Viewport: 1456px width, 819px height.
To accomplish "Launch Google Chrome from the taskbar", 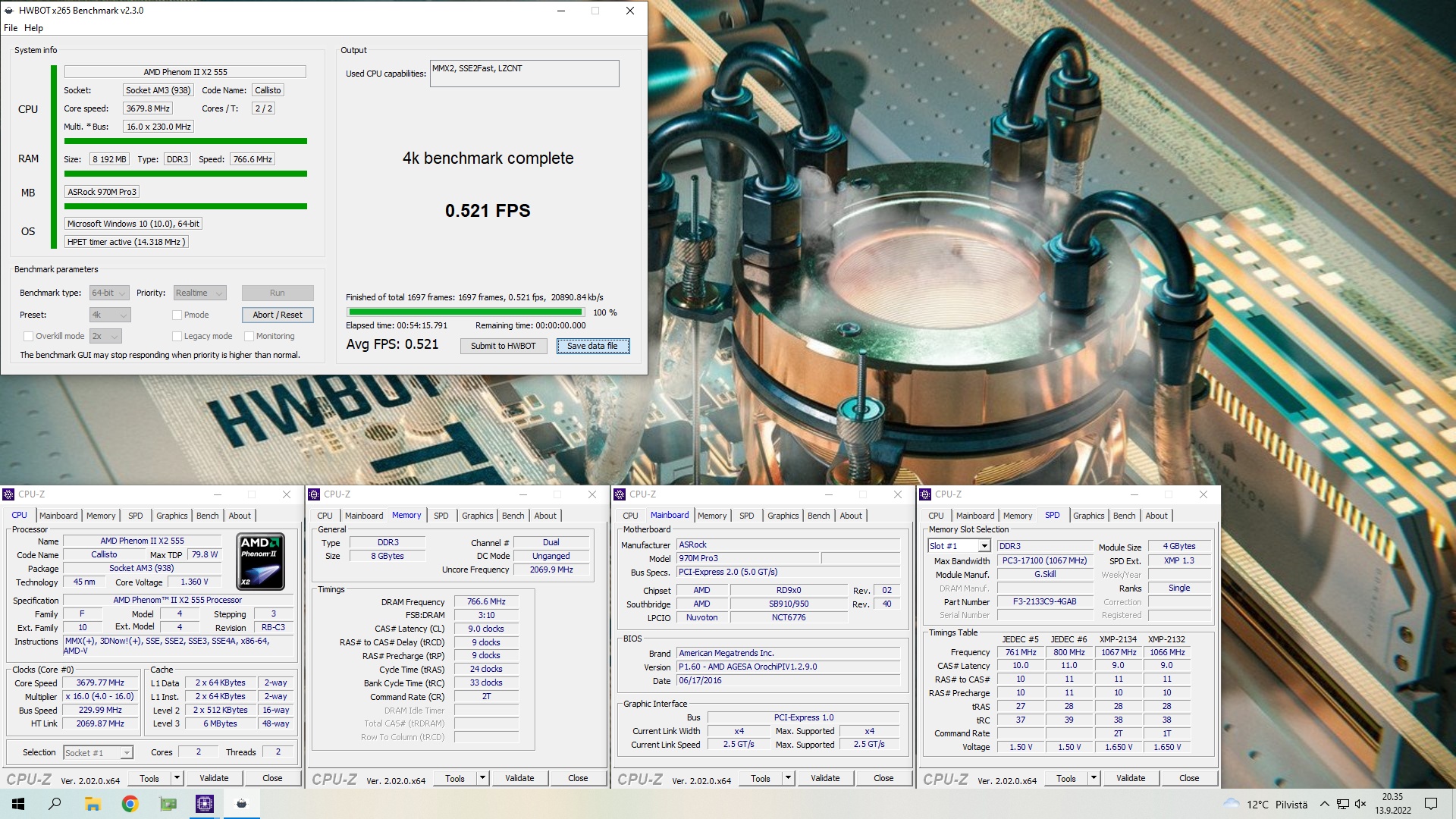I will coord(130,804).
